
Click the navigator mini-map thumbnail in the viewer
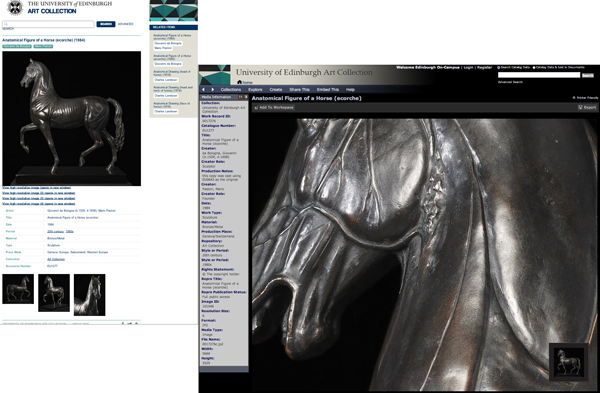point(569,362)
